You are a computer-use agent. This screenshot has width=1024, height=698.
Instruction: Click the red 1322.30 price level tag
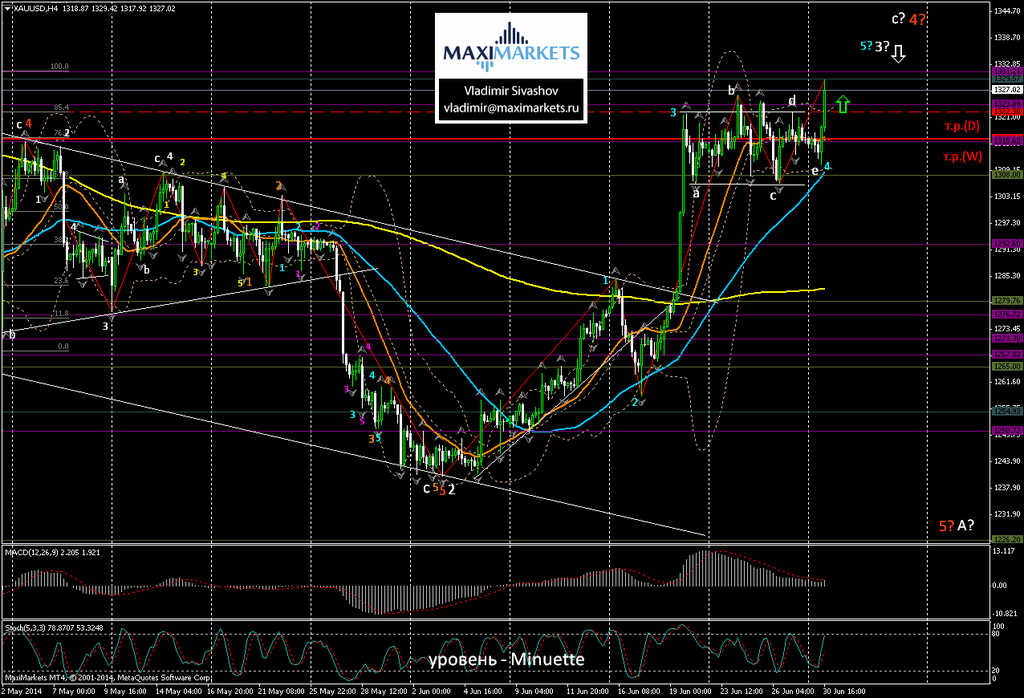point(1006,112)
